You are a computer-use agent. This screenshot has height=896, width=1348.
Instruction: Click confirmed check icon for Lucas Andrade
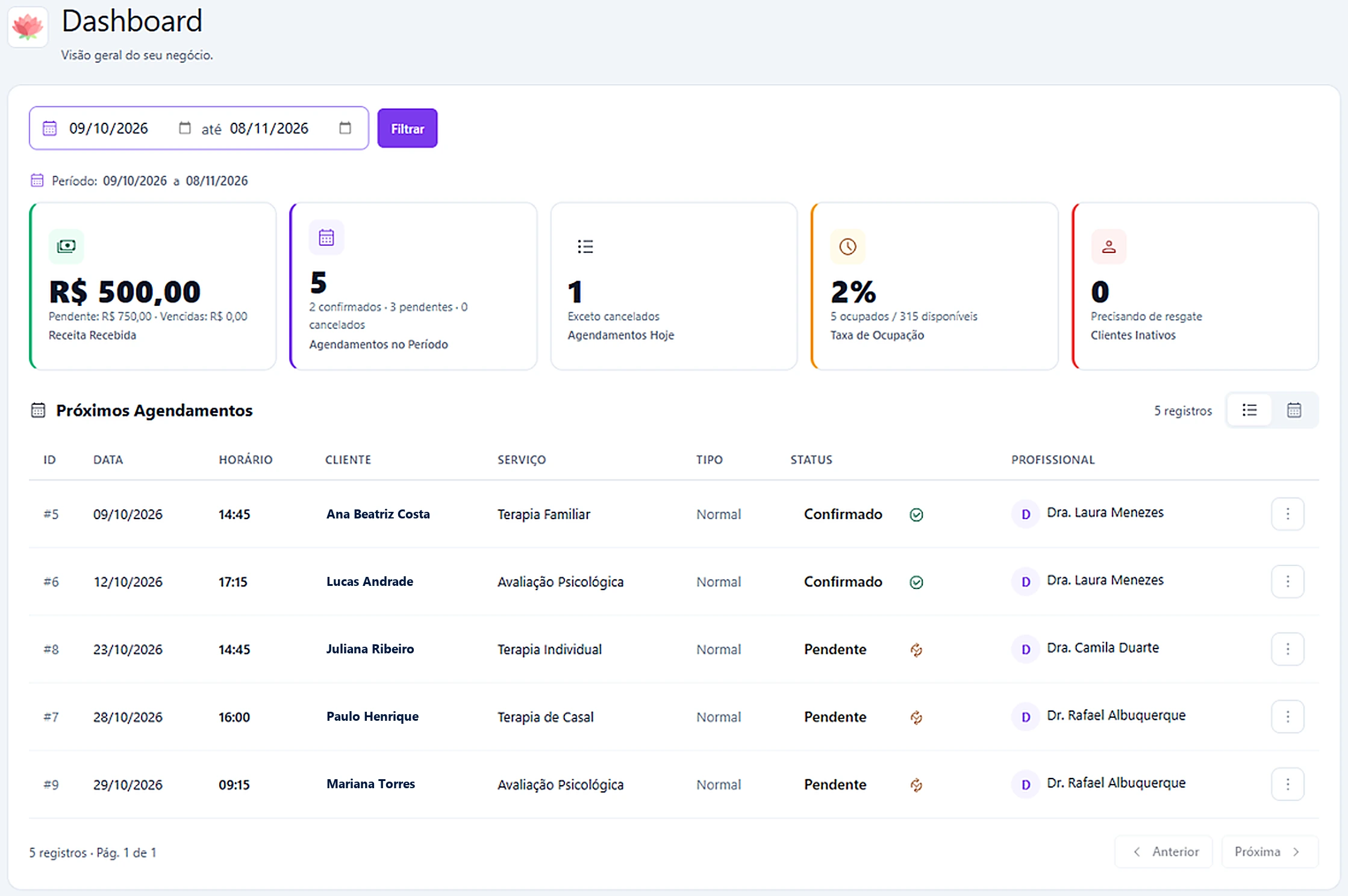point(916,582)
